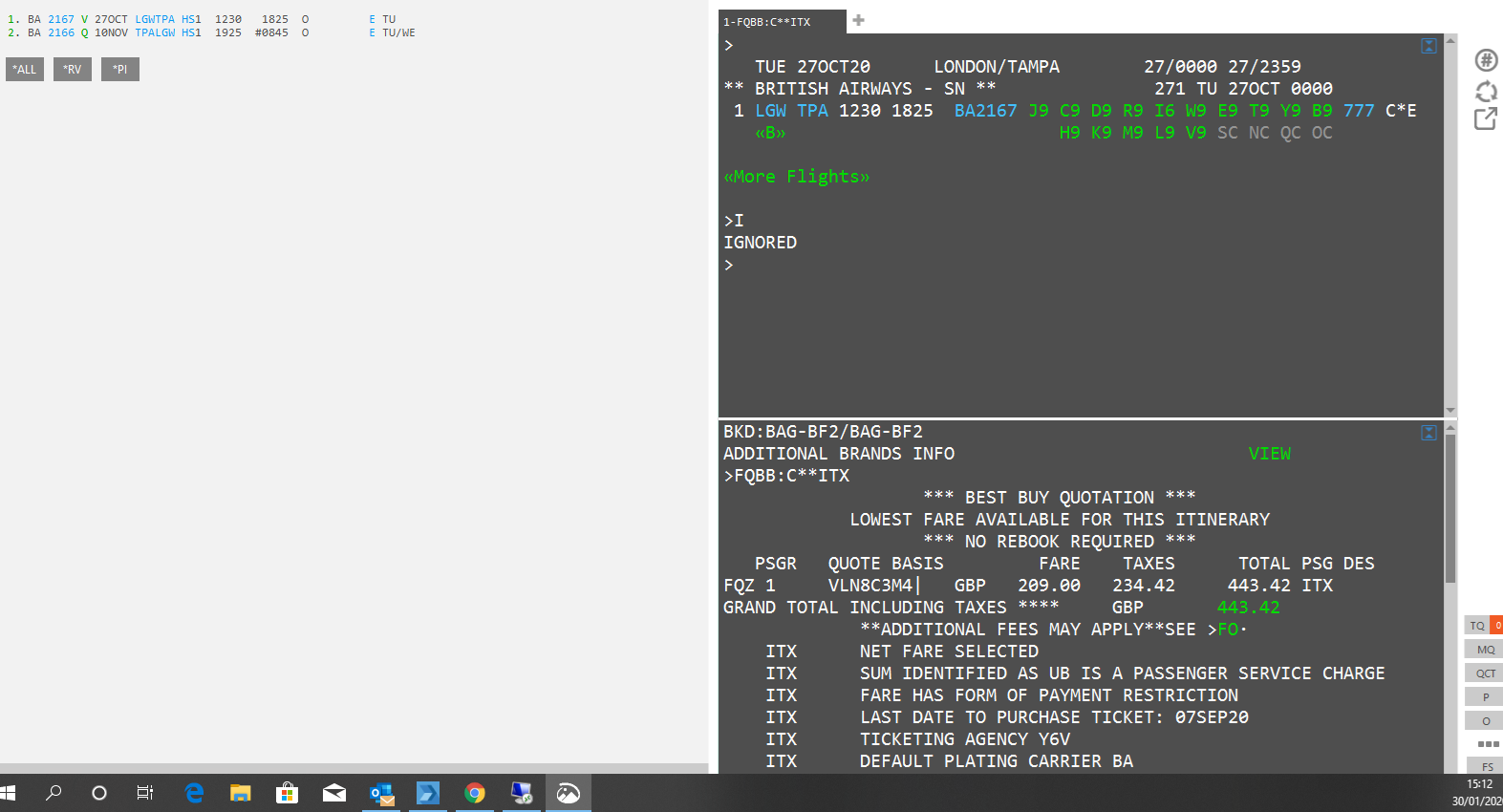This screenshot has width=1503, height=812.
Task: Select D9 booking class
Action: (1102, 111)
